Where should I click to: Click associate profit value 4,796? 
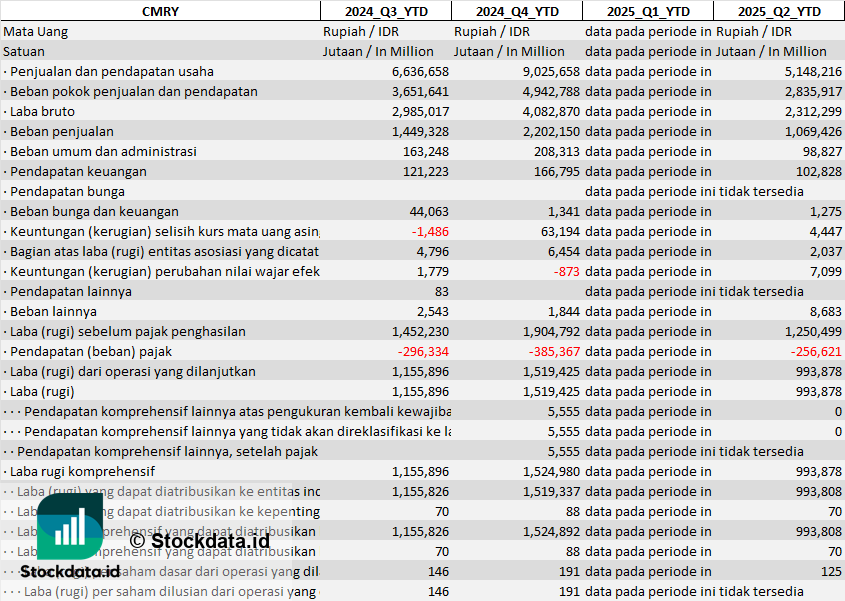(433, 251)
